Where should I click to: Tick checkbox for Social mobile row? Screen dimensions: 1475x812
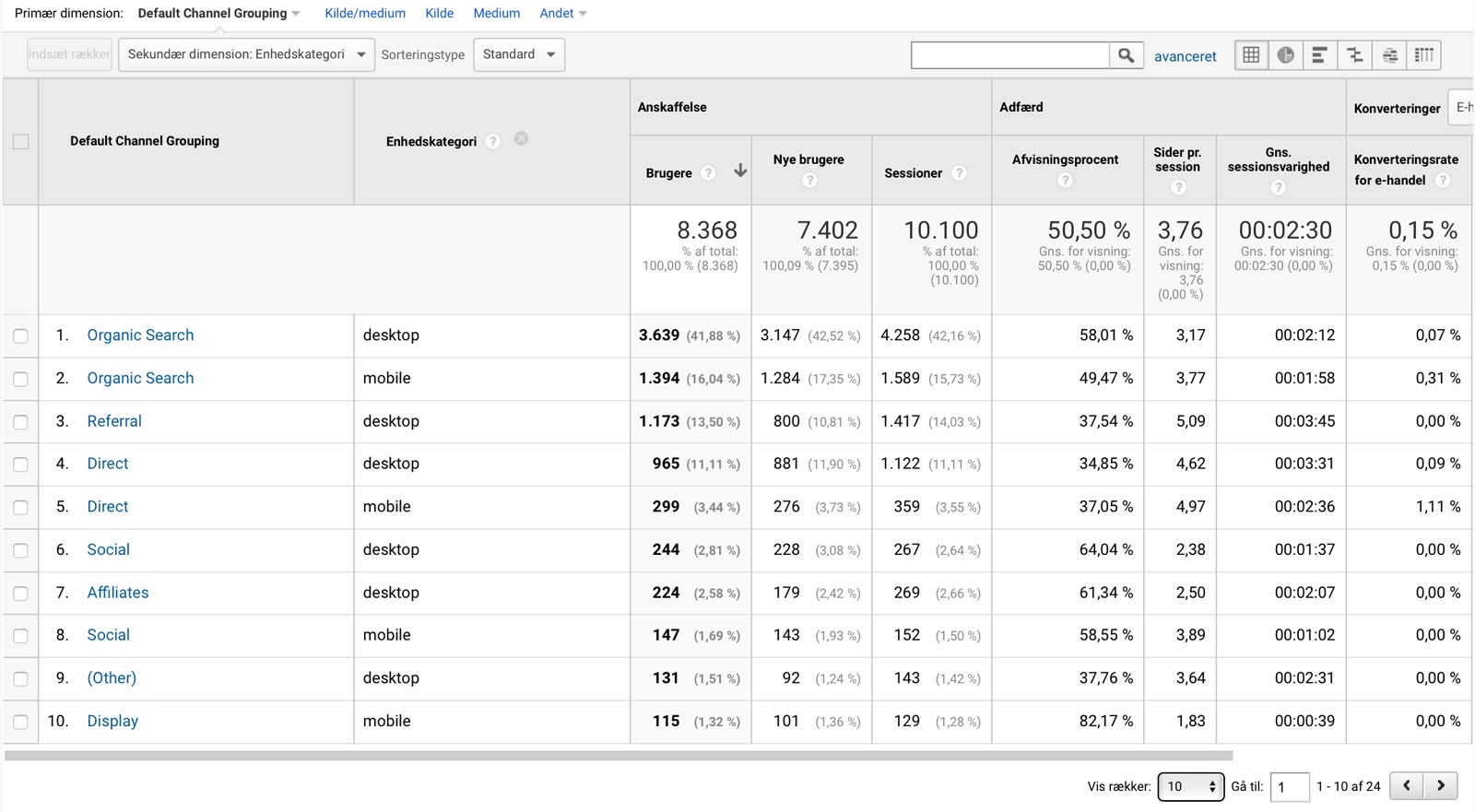pos(20,636)
